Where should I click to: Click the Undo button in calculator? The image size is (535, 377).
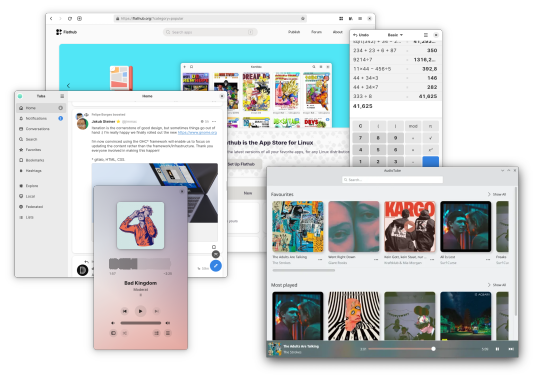tap(361, 35)
